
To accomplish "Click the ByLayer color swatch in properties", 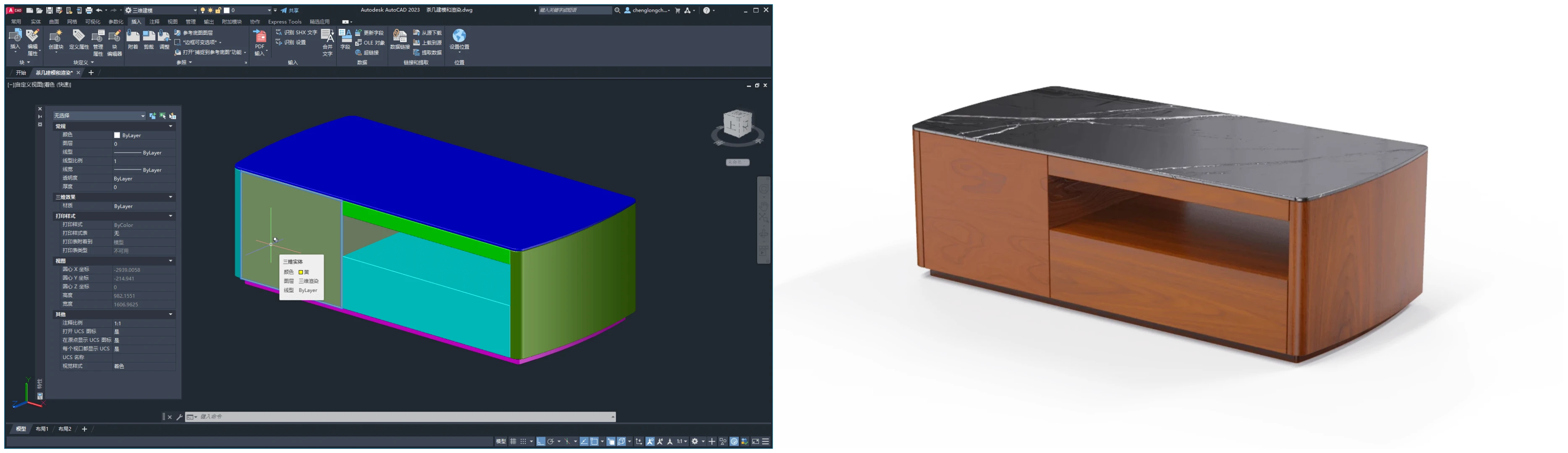I will point(117,135).
